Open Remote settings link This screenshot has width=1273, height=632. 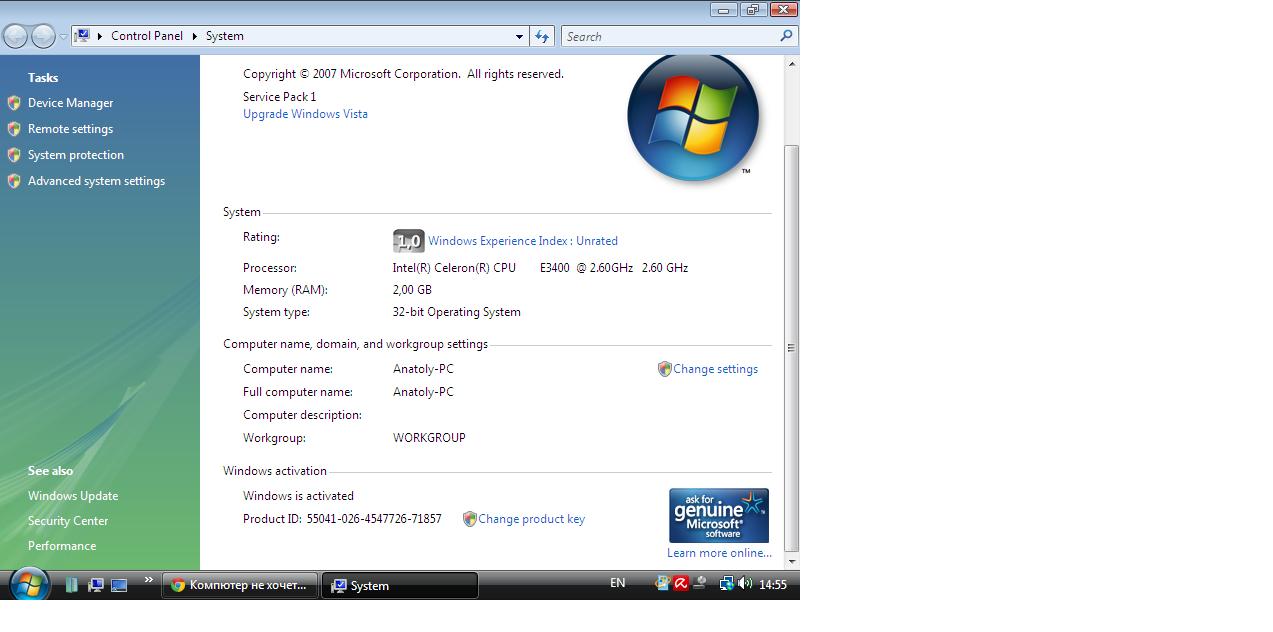(x=70, y=129)
